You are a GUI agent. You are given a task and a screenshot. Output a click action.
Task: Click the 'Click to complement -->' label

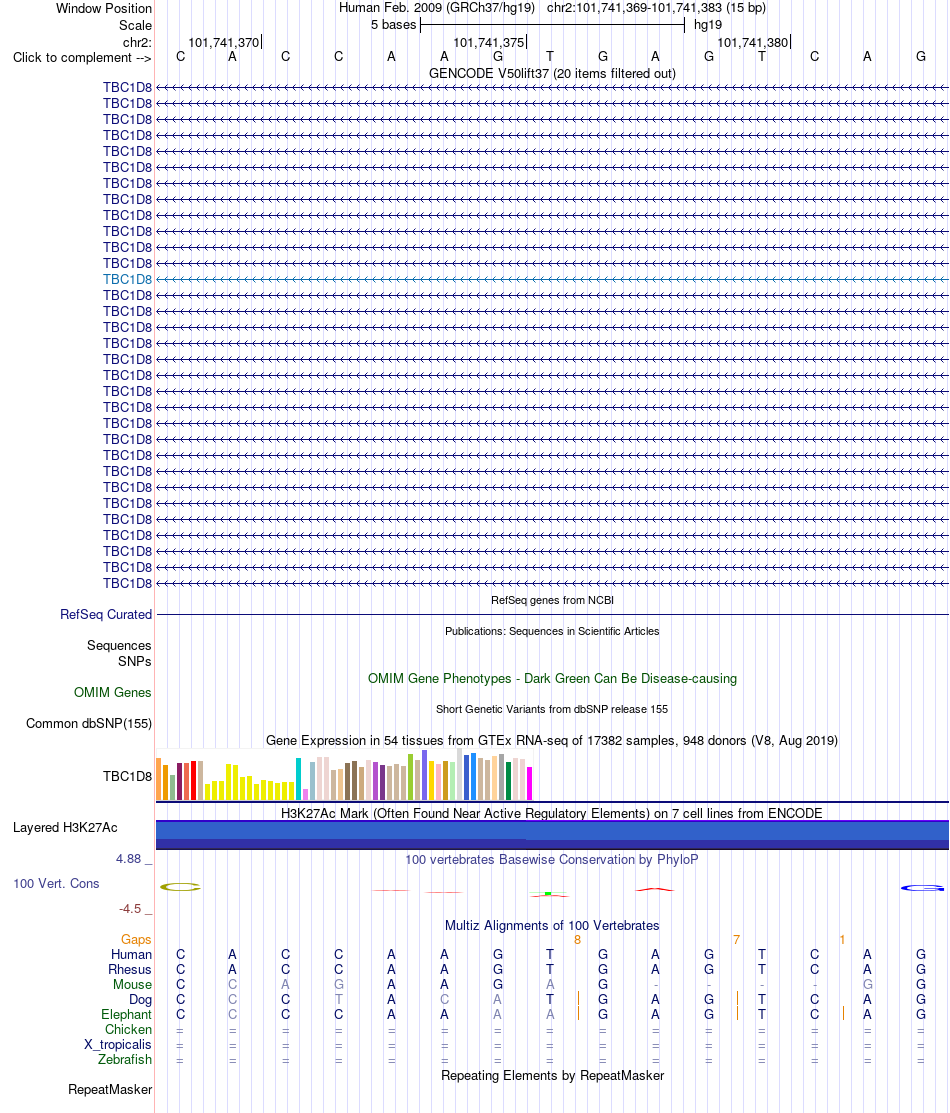point(82,57)
